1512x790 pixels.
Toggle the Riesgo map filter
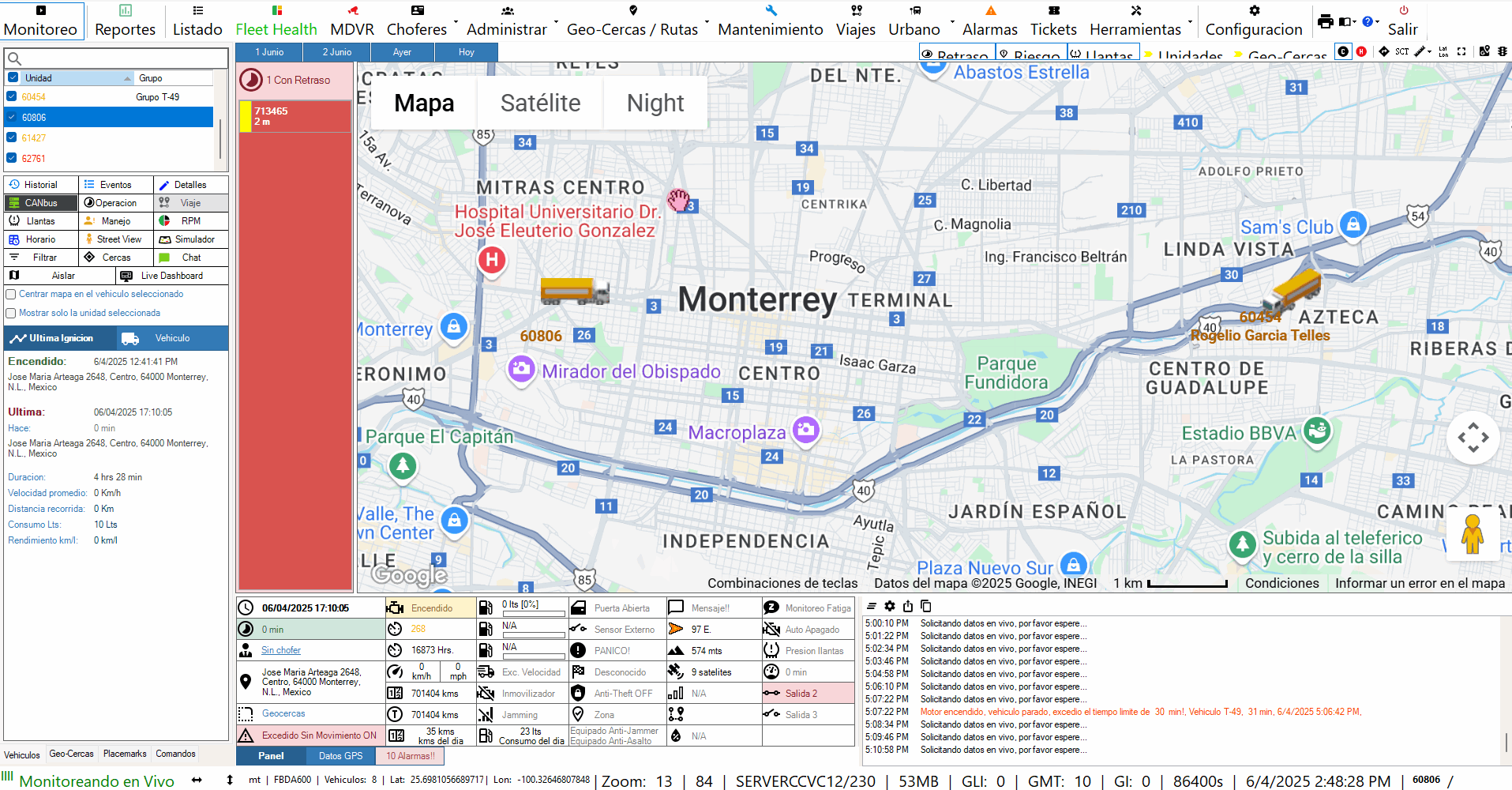coord(1030,53)
